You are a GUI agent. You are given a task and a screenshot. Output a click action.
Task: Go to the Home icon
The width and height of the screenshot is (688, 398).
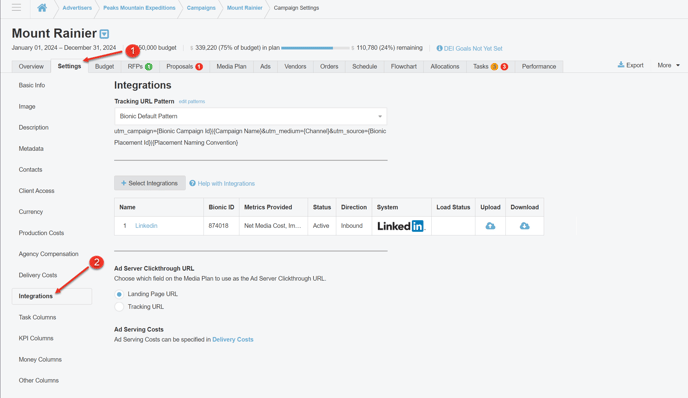42,7
